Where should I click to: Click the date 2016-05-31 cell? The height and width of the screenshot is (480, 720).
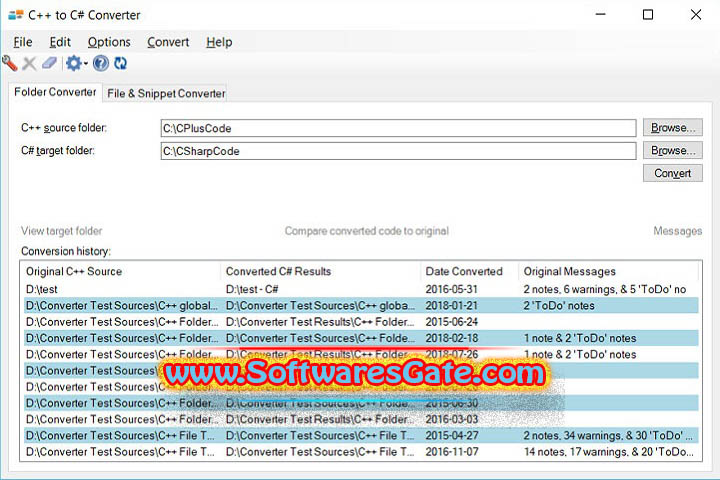coord(451,289)
